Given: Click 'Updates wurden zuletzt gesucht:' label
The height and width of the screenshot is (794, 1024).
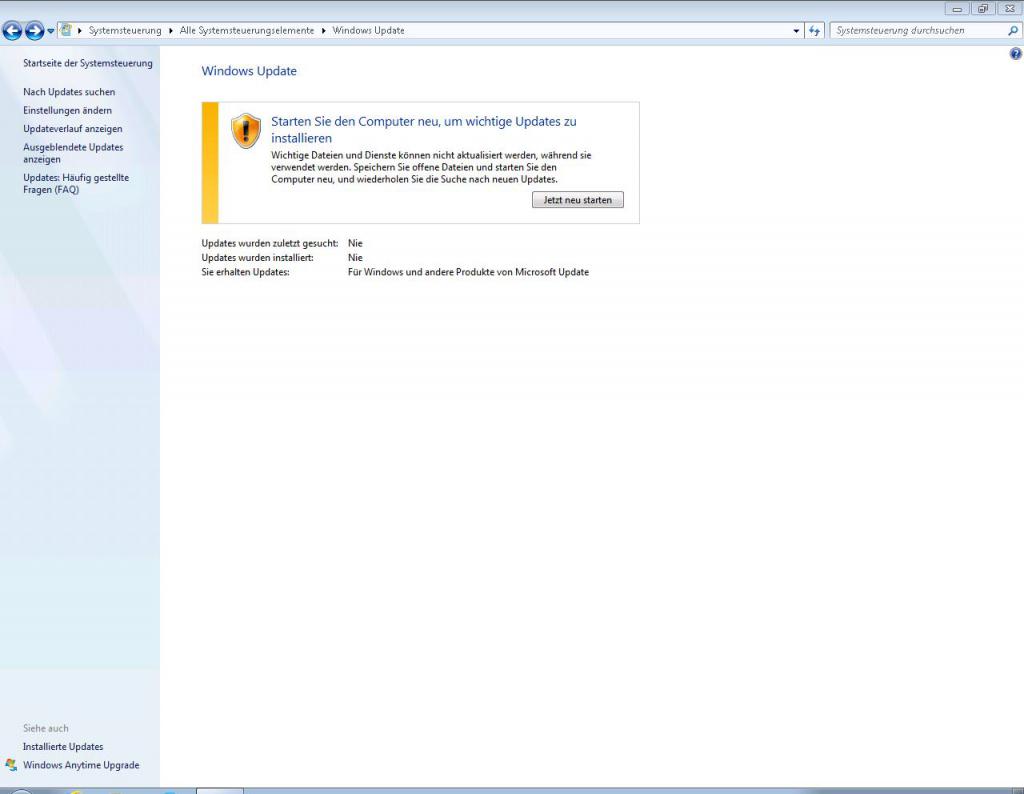Looking at the screenshot, I should pyautogui.click(x=270, y=244).
